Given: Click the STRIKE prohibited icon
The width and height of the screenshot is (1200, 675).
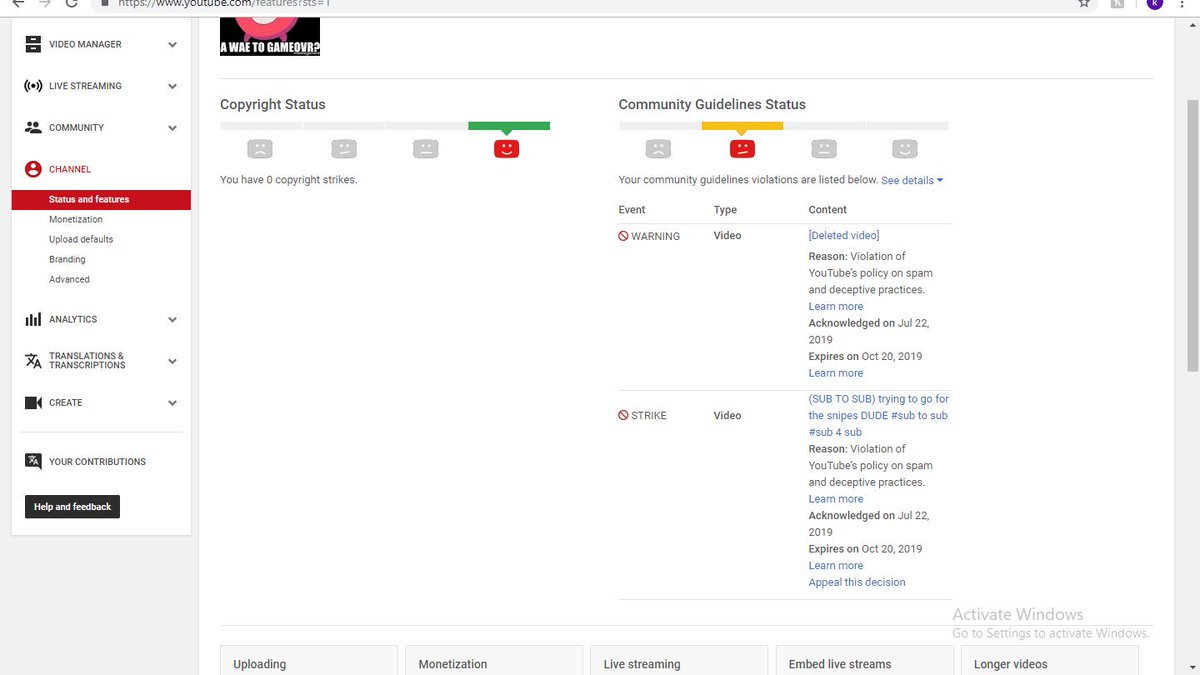Looking at the screenshot, I should [623, 416].
